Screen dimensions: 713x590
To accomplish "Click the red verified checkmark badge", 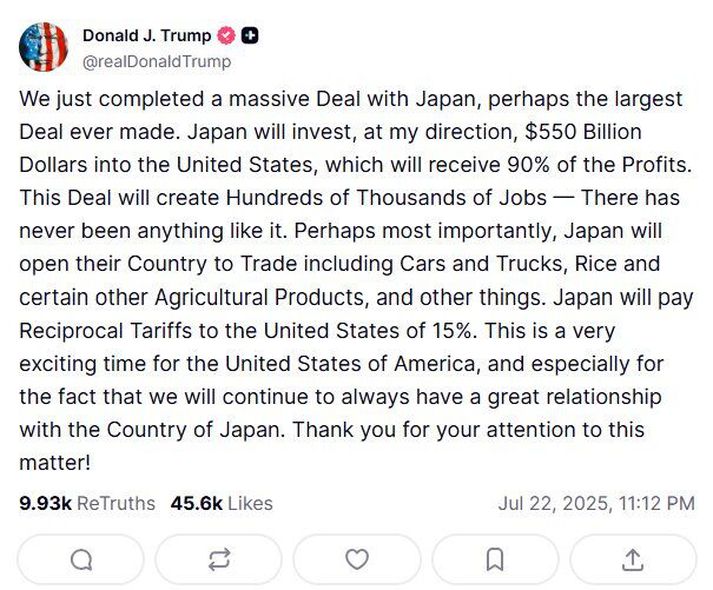I will 226,35.
